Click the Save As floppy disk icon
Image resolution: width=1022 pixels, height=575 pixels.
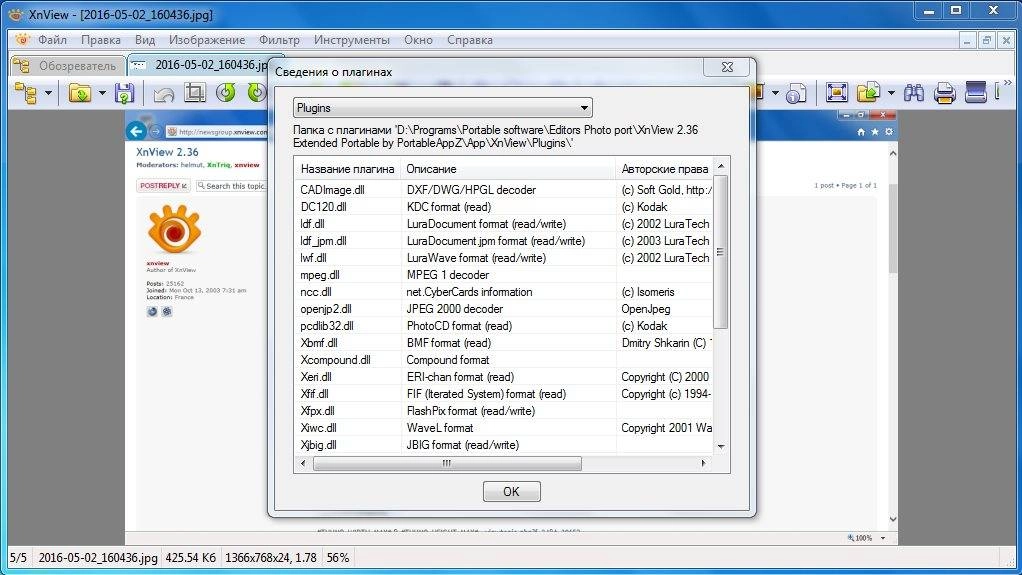tap(124, 93)
